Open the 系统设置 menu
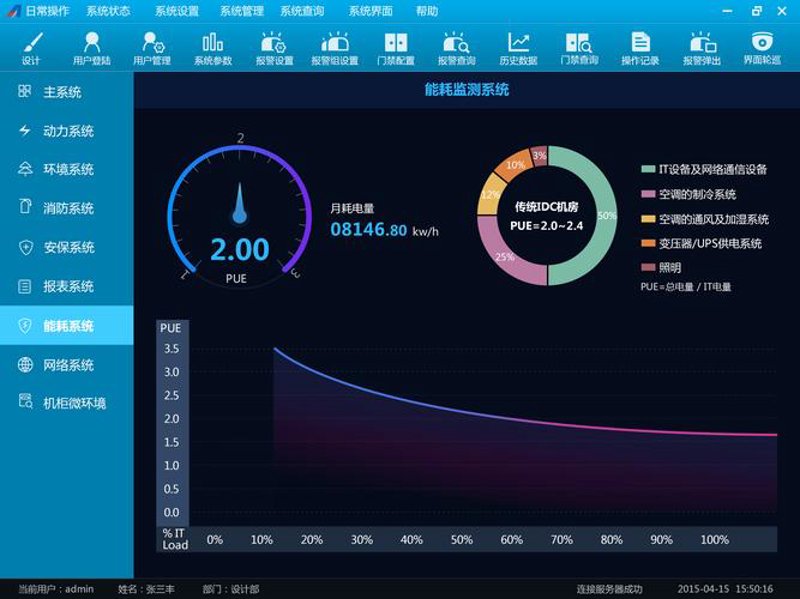 (x=177, y=11)
